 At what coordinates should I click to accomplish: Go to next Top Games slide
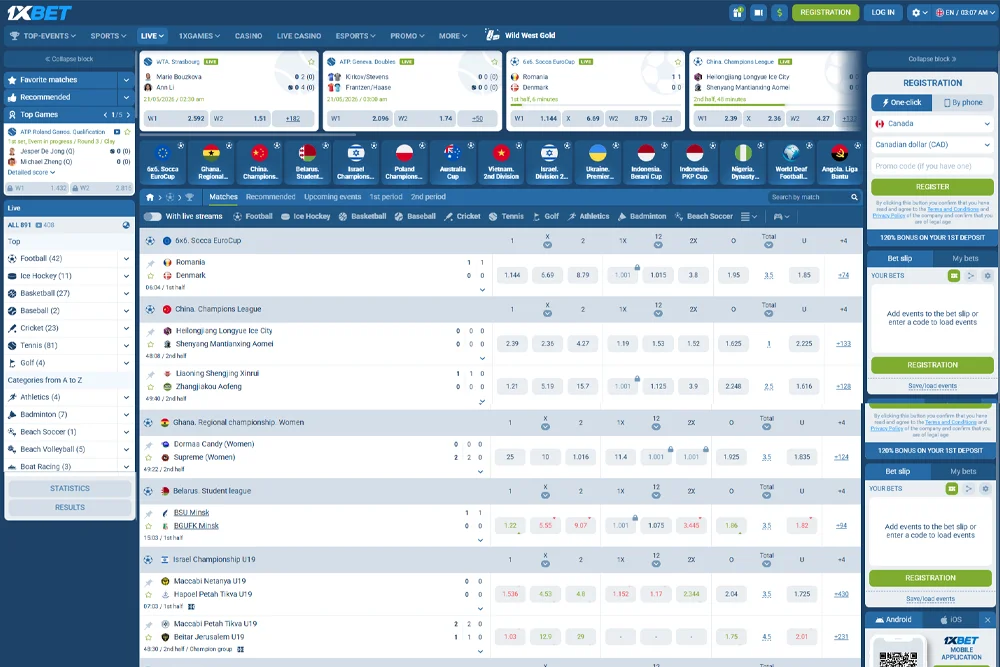click(128, 115)
